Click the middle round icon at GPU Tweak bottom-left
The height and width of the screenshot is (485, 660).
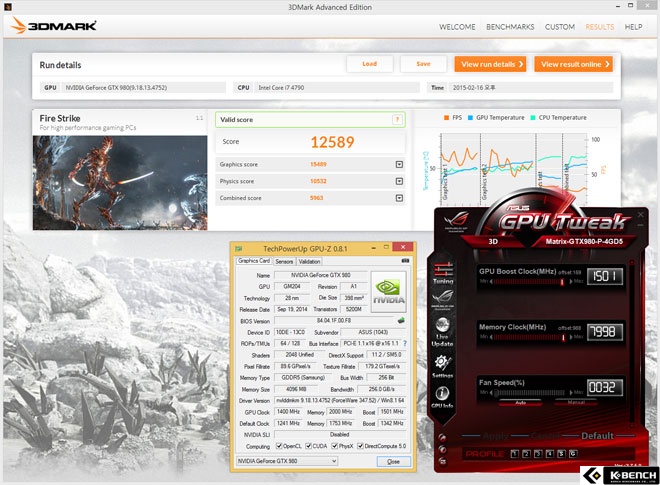tap(442, 449)
